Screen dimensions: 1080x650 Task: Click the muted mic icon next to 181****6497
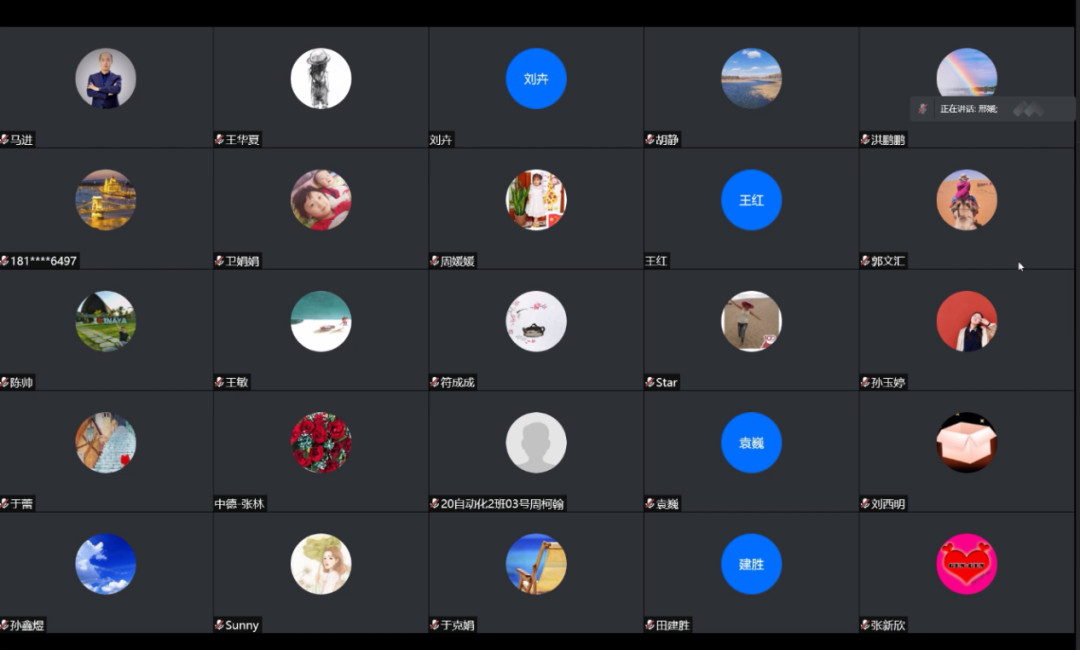pos(5,261)
